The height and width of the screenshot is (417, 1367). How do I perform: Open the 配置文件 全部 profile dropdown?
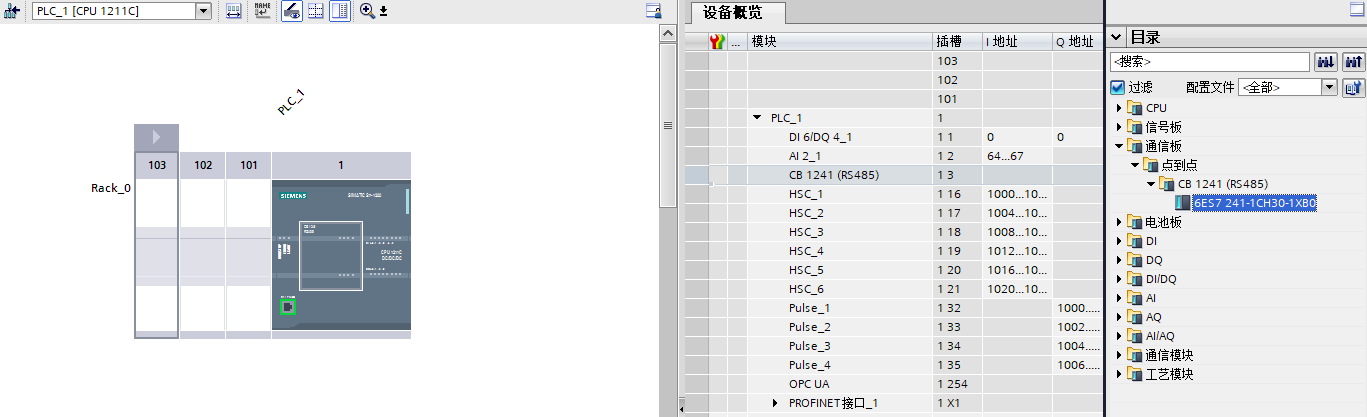[1329, 88]
